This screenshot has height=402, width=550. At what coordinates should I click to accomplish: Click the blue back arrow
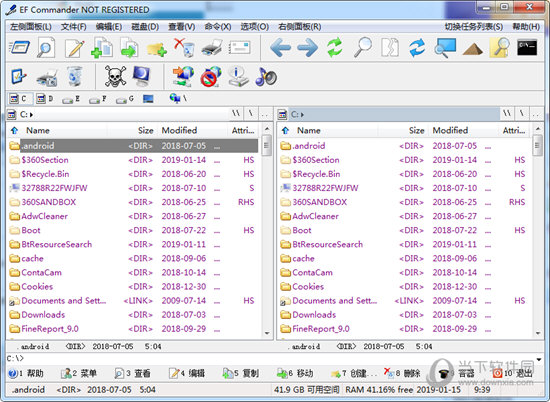click(x=281, y=48)
